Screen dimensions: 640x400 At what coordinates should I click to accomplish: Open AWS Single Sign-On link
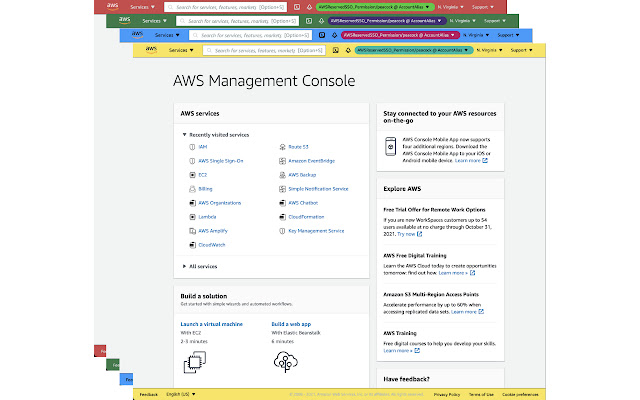[221, 161]
